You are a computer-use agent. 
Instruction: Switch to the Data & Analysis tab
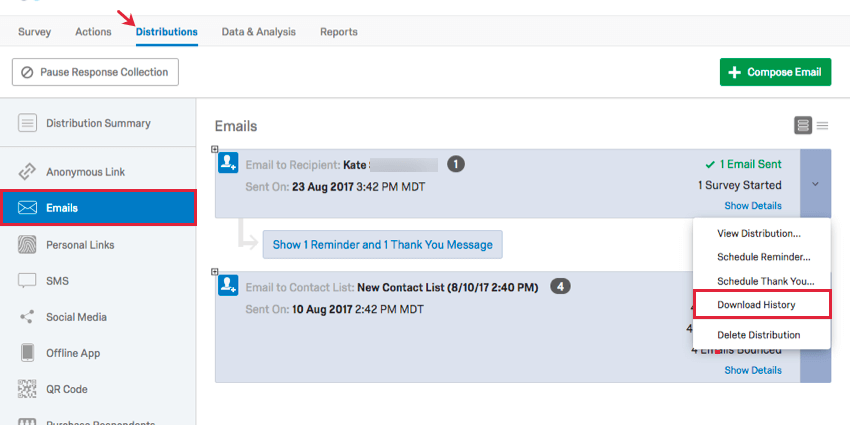(x=258, y=32)
